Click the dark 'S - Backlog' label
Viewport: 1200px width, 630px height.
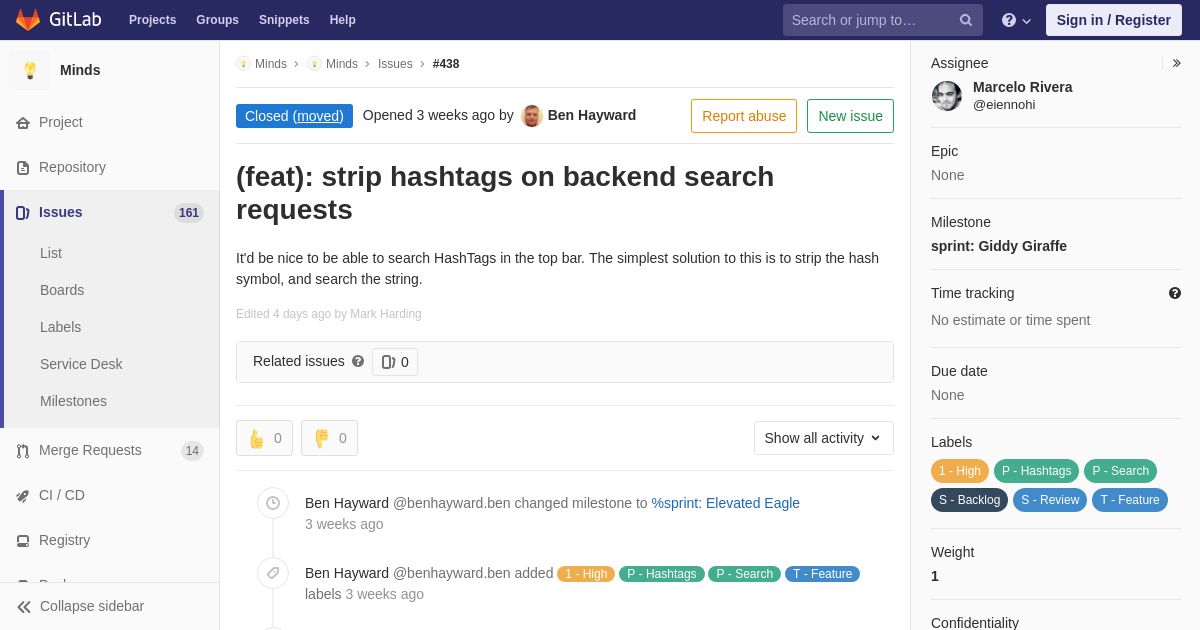(969, 500)
